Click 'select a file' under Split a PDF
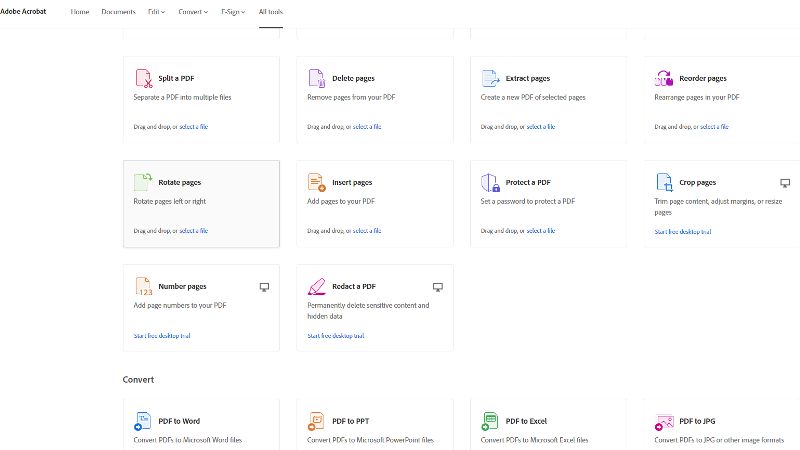Image resolution: width=800 pixels, height=450 pixels. [193, 127]
